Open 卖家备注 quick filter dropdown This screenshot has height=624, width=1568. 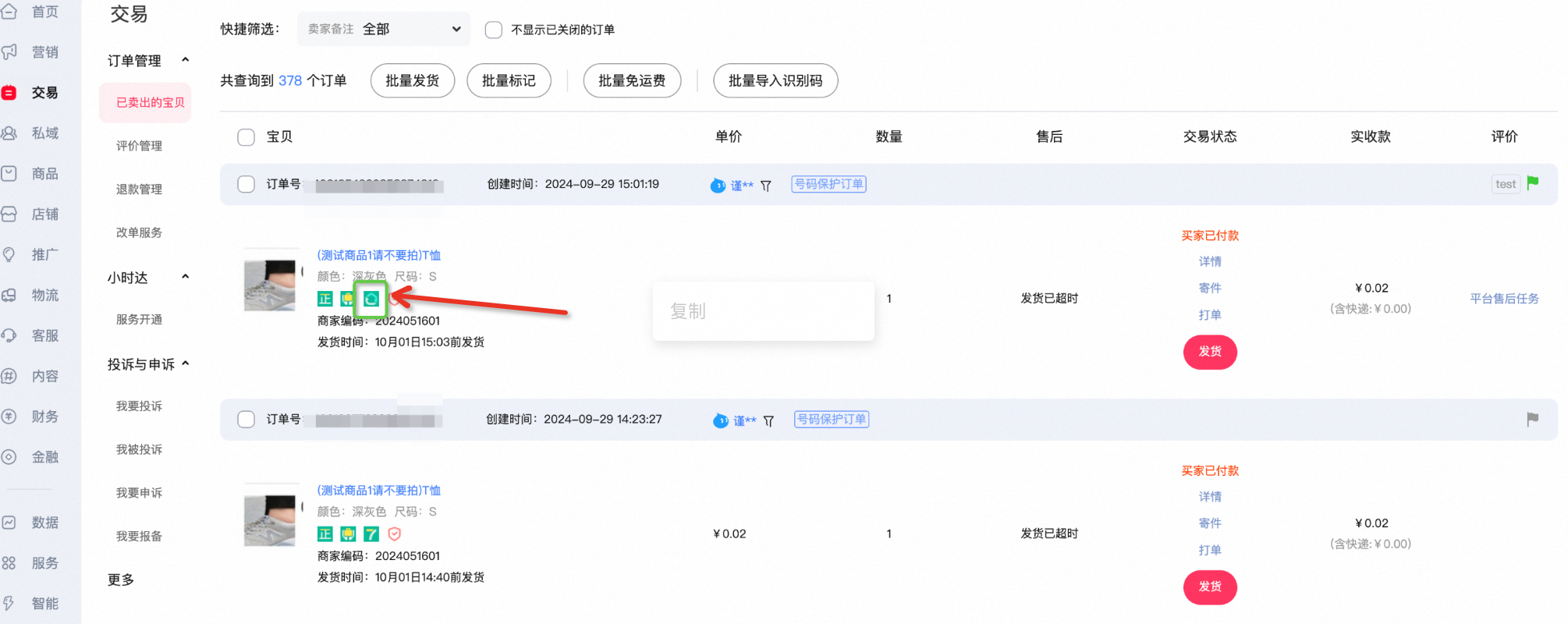coord(384,29)
